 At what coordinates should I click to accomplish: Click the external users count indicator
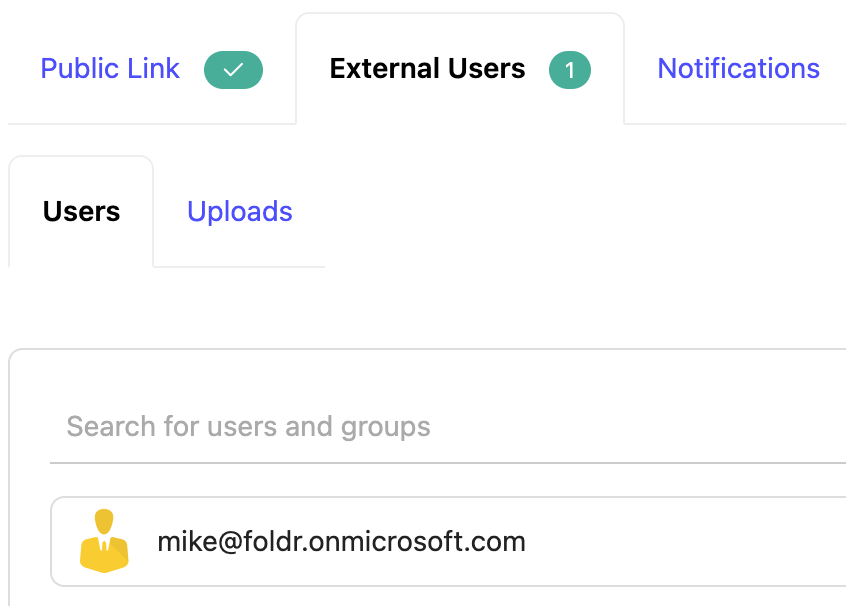(570, 70)
